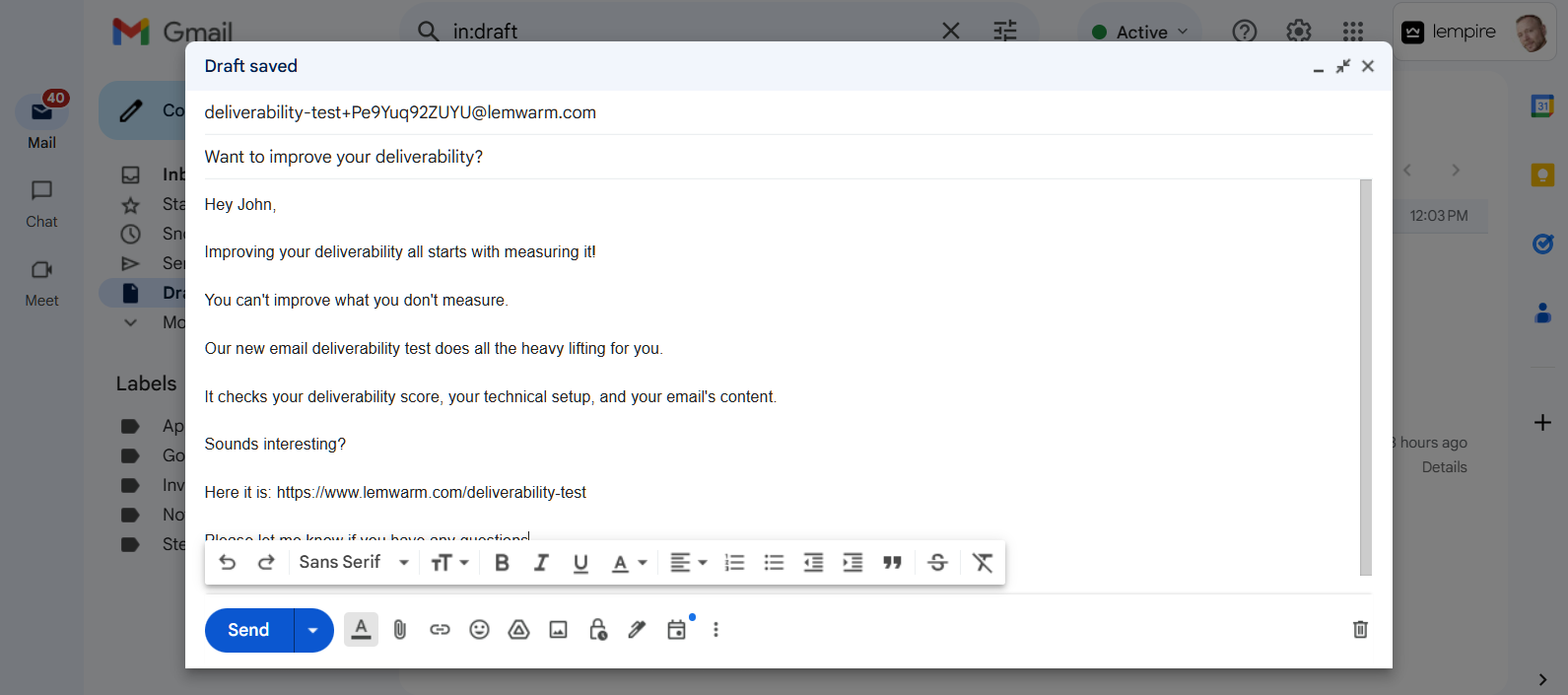The width and height of the screenshot is (1568, 695).
Task: Open Google Calendar side panel
Action: [1542, 105]
